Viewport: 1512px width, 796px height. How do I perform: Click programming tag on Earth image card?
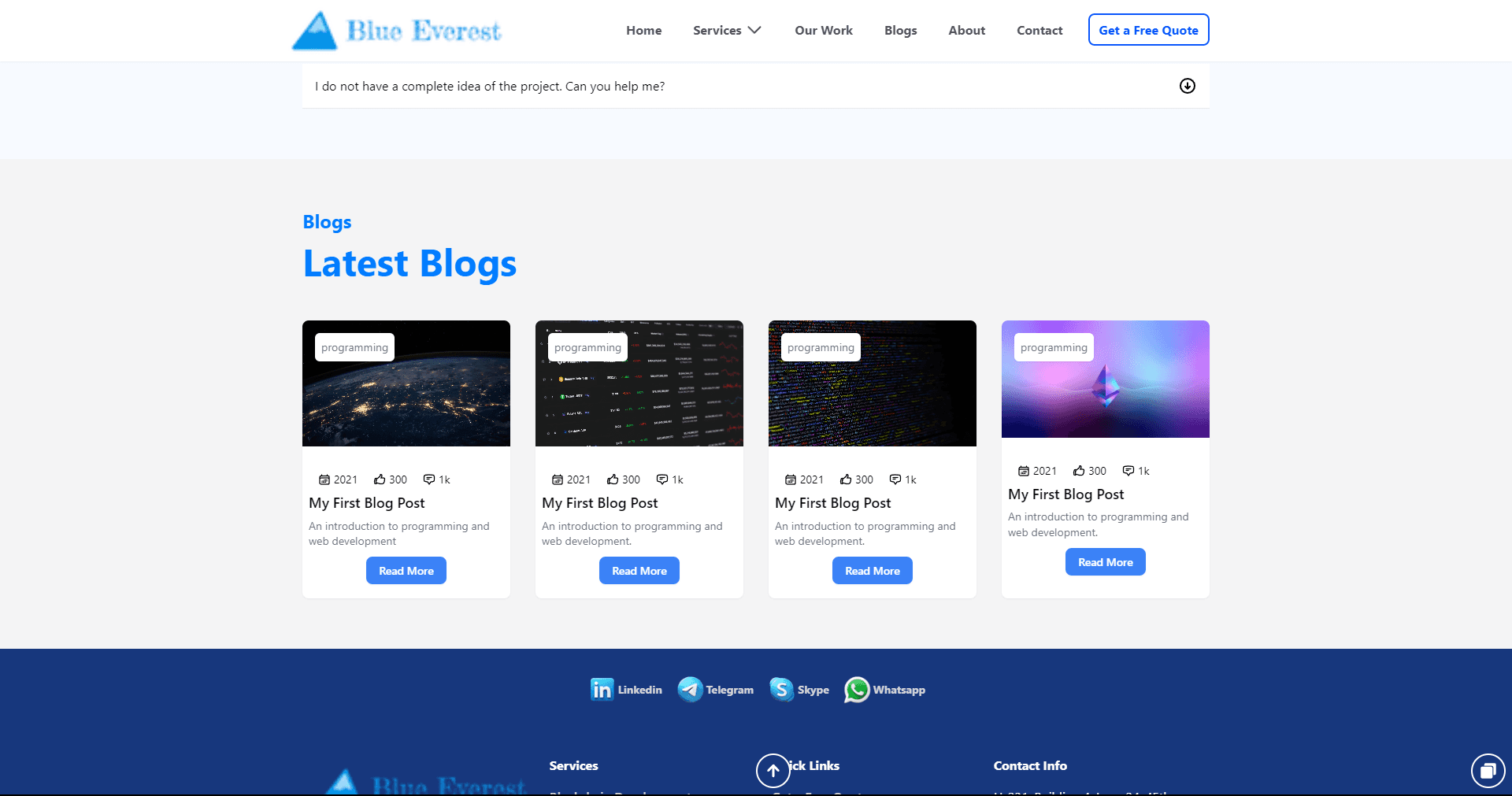[x=354, y=347]
